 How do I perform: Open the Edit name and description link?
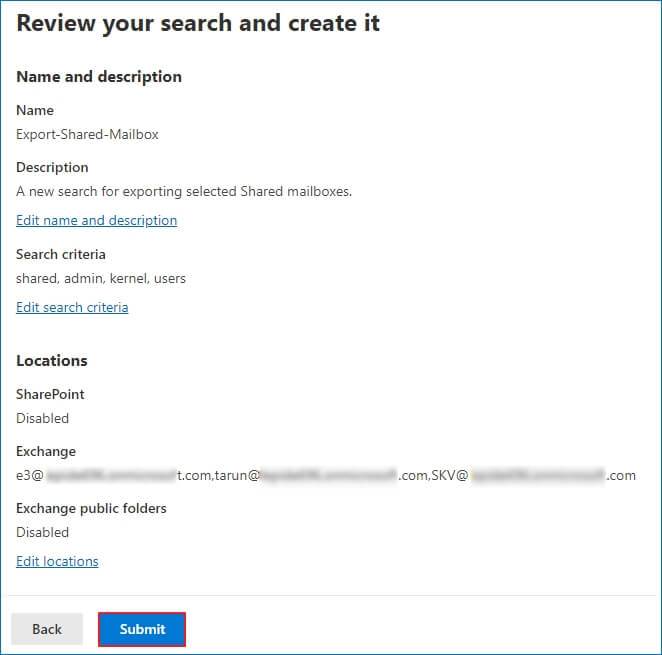tap(96, 220)
